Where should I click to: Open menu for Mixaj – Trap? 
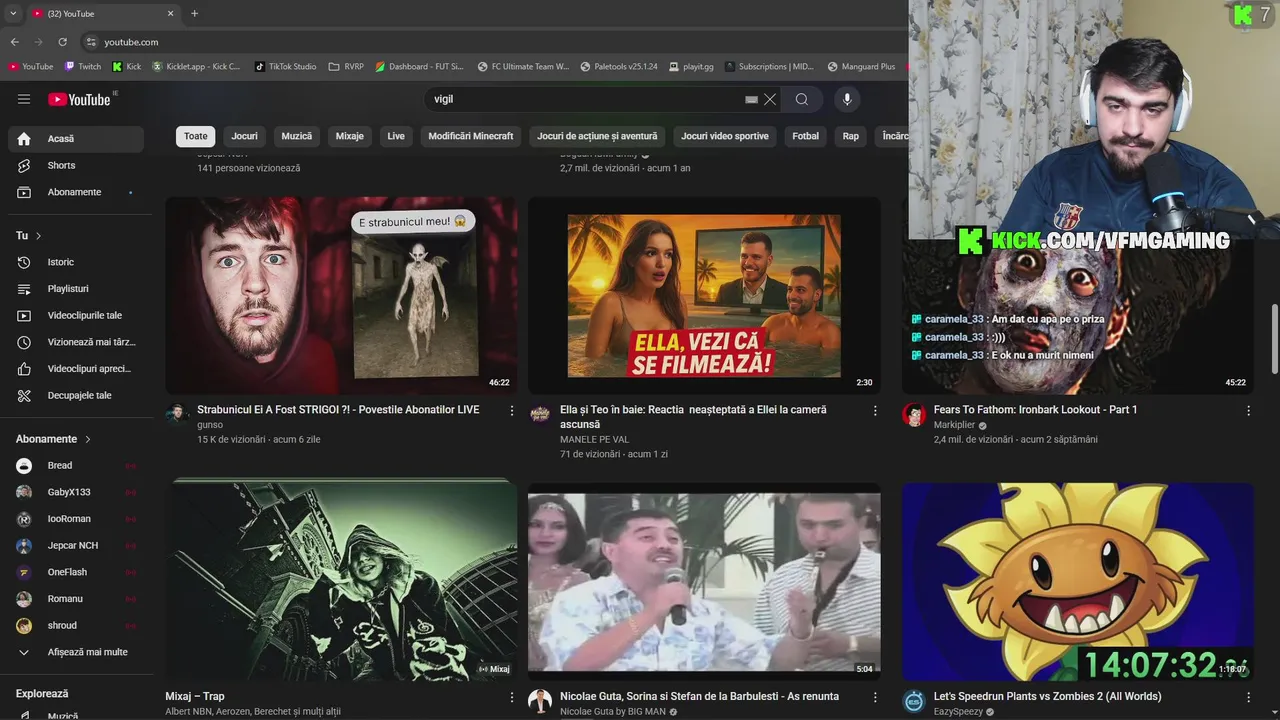pyautogui.click(x=512, y=697)
